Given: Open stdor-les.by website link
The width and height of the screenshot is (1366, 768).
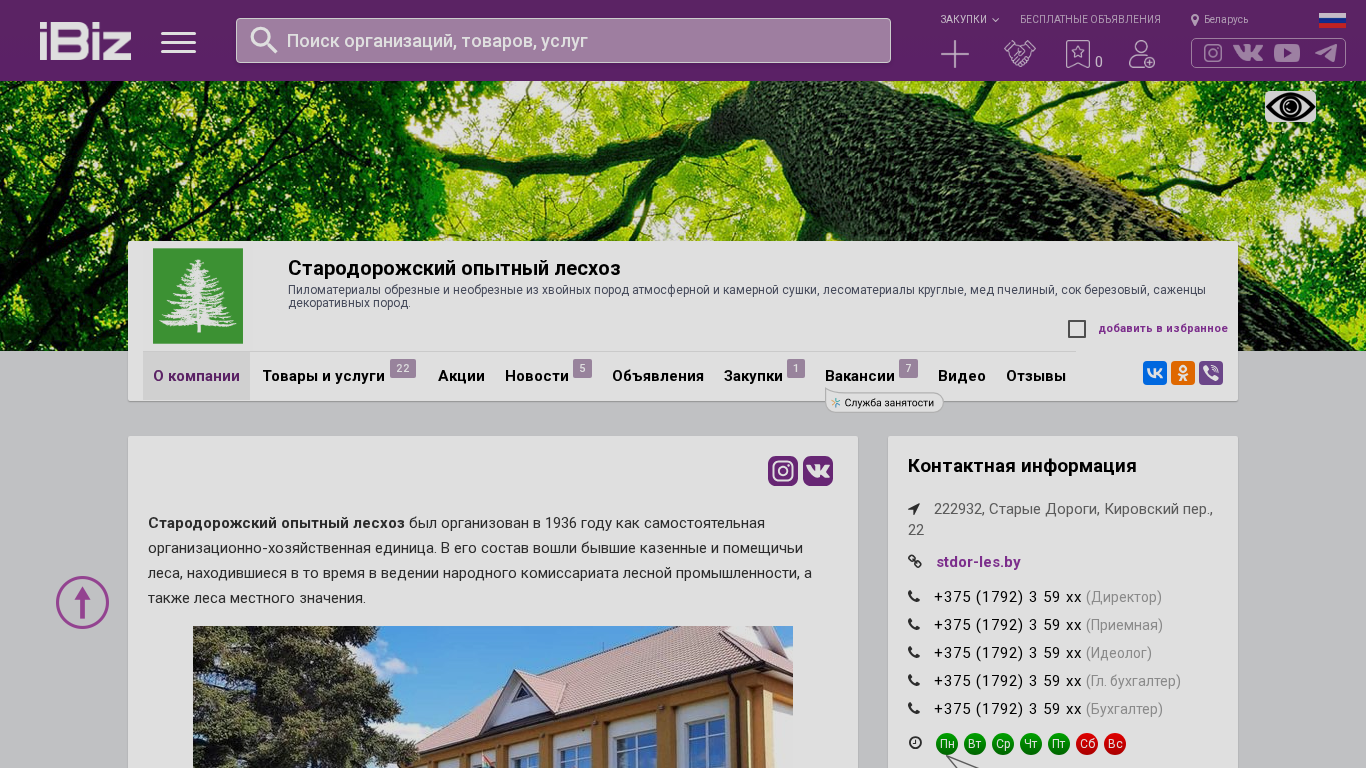Looking at the screenshot, I should point(978,562).
